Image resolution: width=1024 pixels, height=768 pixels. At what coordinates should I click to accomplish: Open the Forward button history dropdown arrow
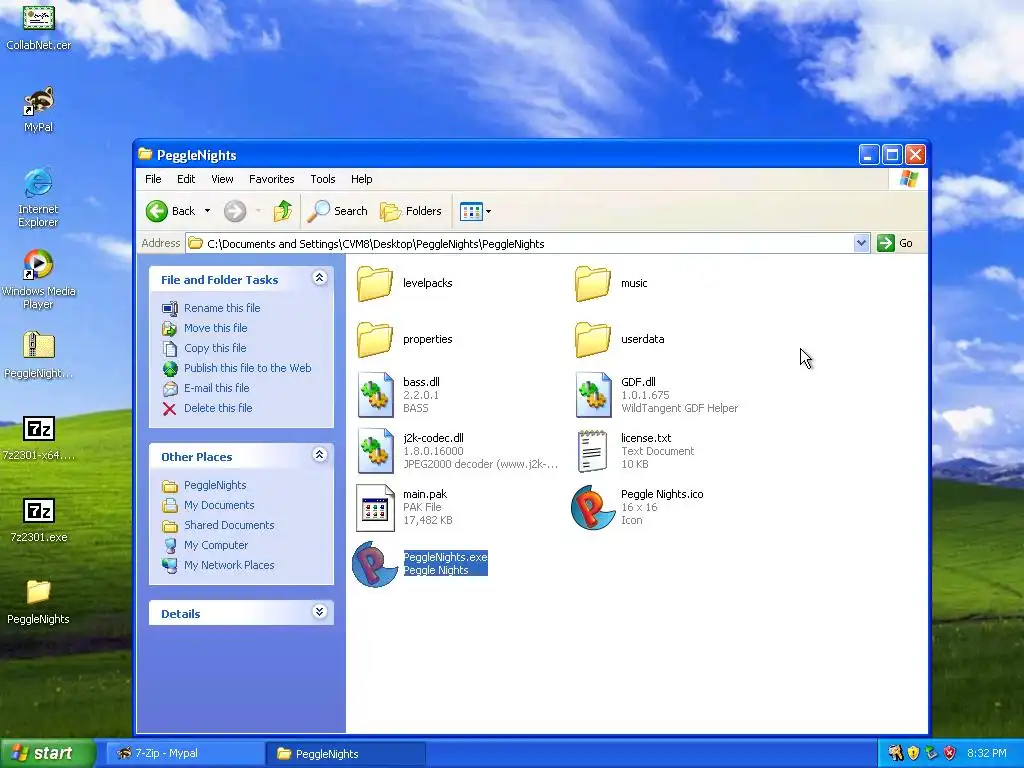pyautogui.click(x=259, y=211)
